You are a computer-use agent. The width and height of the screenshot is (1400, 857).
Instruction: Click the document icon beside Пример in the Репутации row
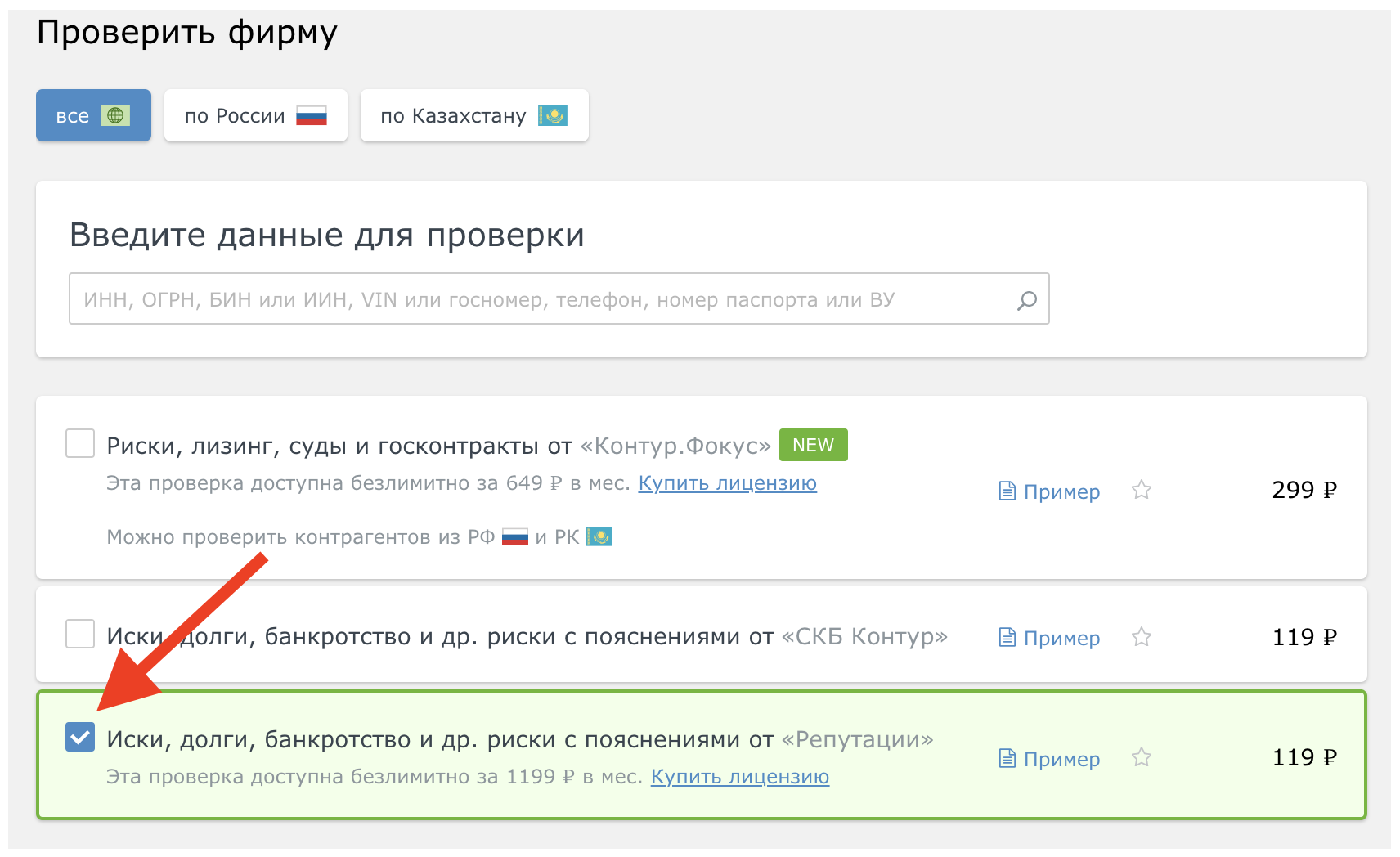click(x=1007, y=758)
